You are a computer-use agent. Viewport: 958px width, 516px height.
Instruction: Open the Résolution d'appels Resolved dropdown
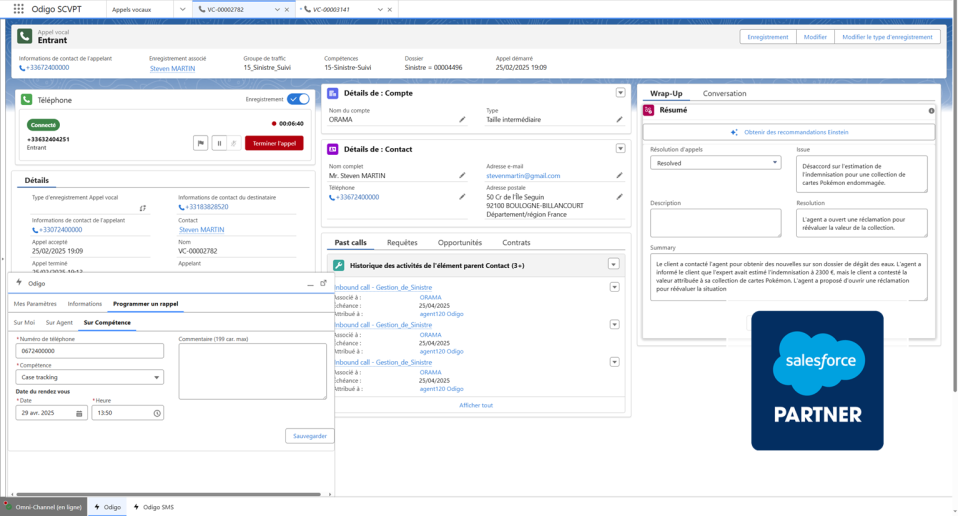715,163
